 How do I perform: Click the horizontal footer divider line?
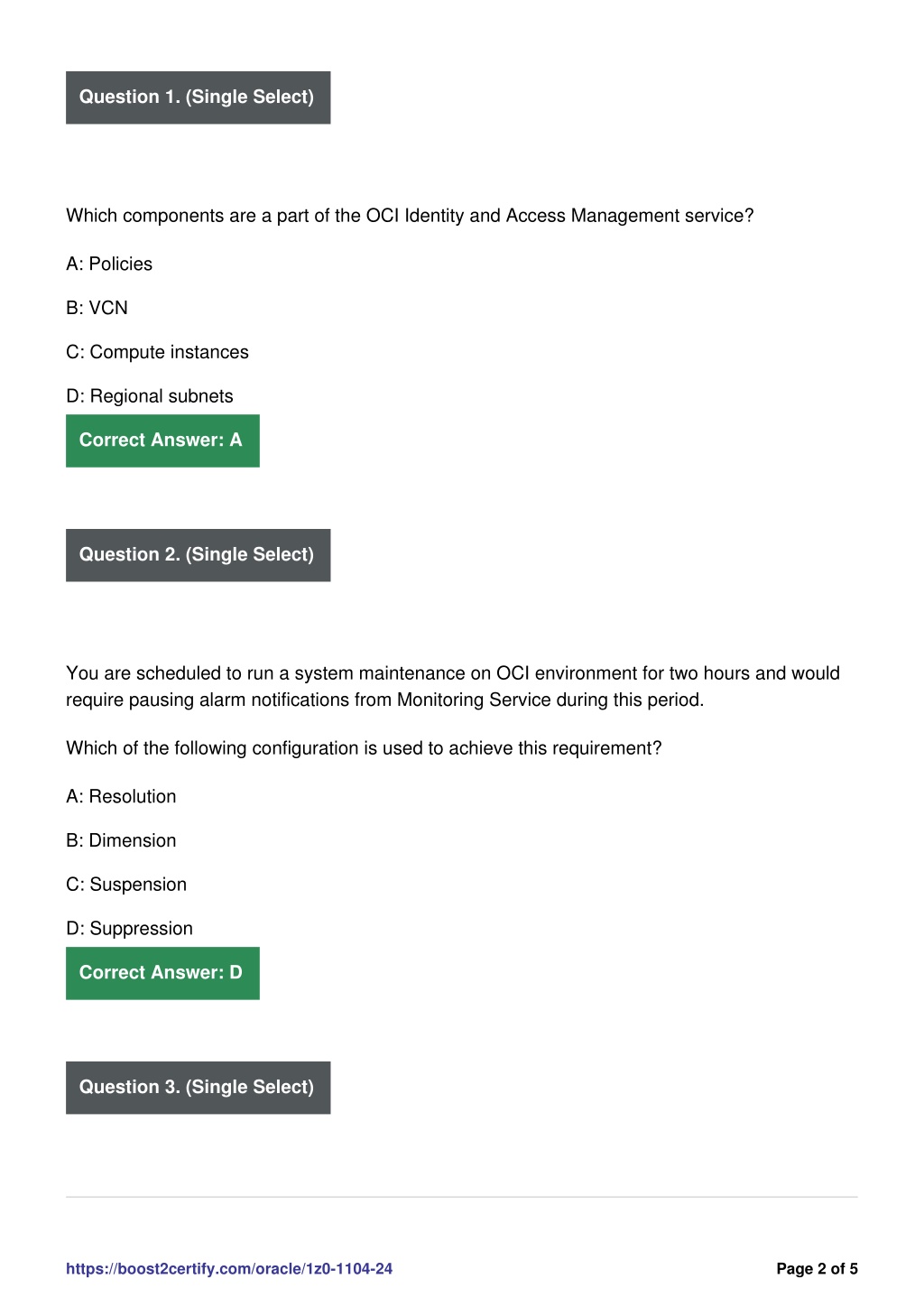click(462, 1198)
